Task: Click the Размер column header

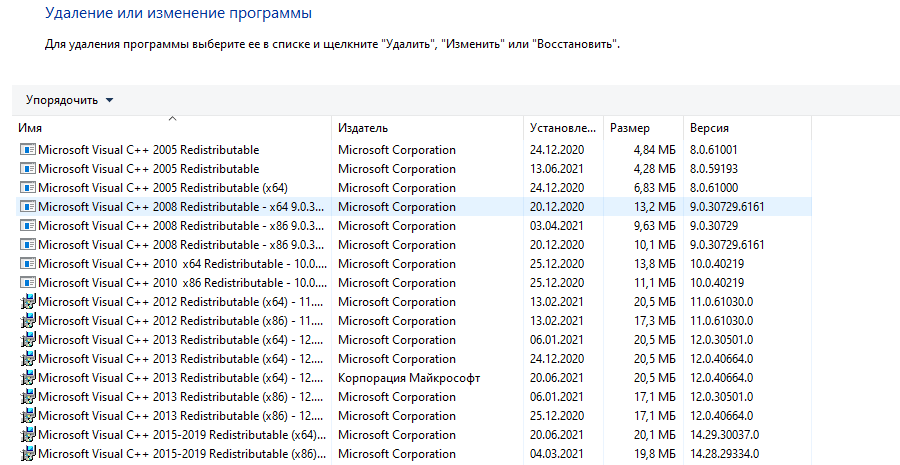Action: [x=630, y=128]
